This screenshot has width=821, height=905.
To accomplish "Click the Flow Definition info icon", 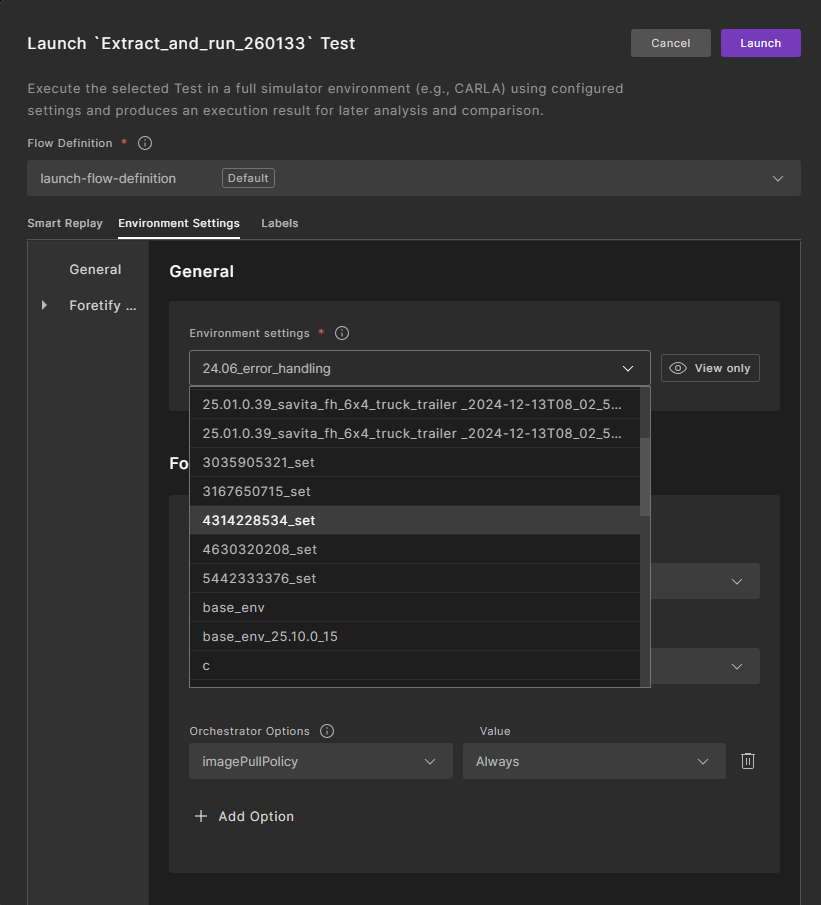I will [145, 143].
